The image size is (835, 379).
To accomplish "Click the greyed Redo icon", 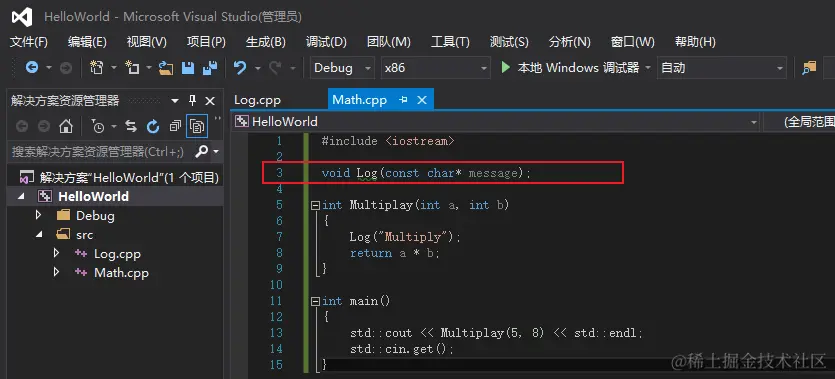I will (x=275, y=68).
